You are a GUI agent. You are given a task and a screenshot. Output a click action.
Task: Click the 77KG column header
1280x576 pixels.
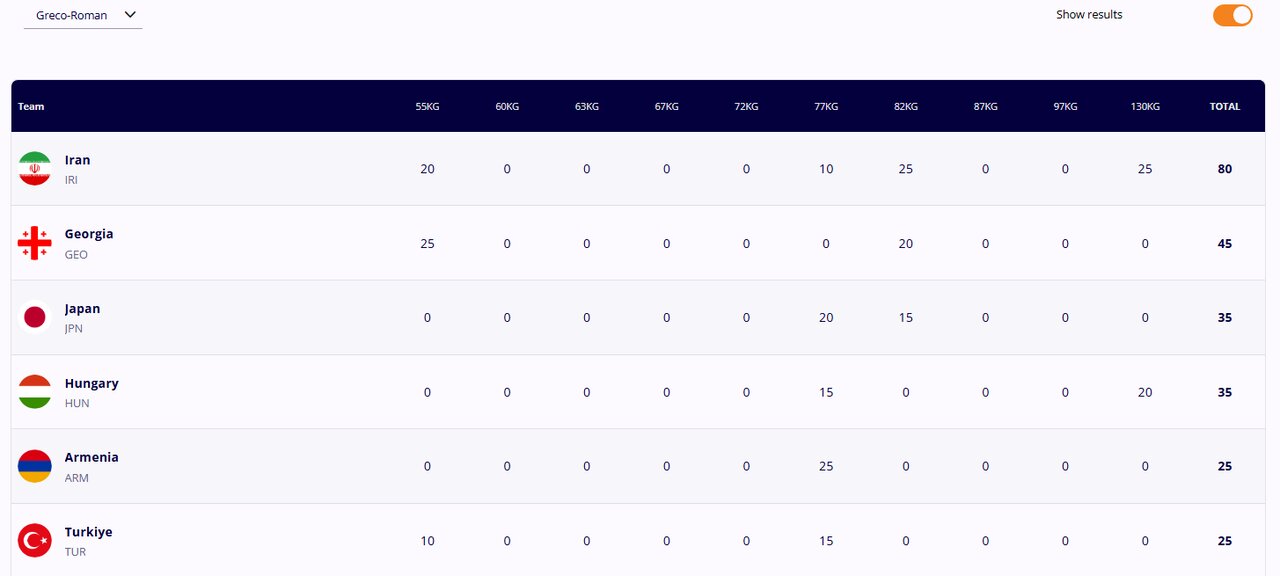826,107
